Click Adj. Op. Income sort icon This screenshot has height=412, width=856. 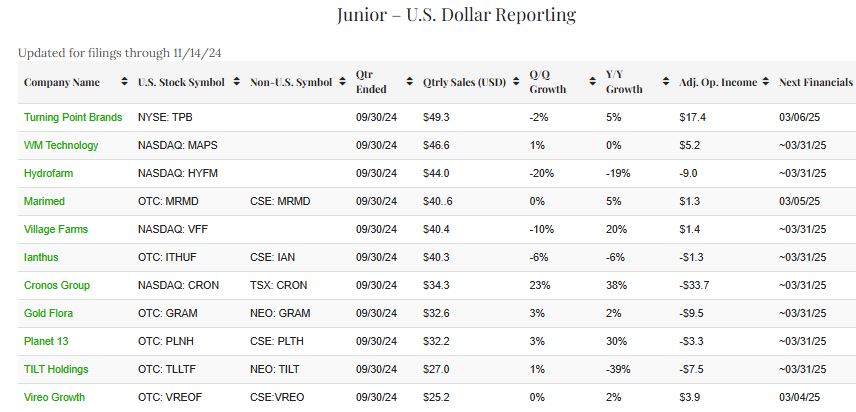tap(766, 81)
